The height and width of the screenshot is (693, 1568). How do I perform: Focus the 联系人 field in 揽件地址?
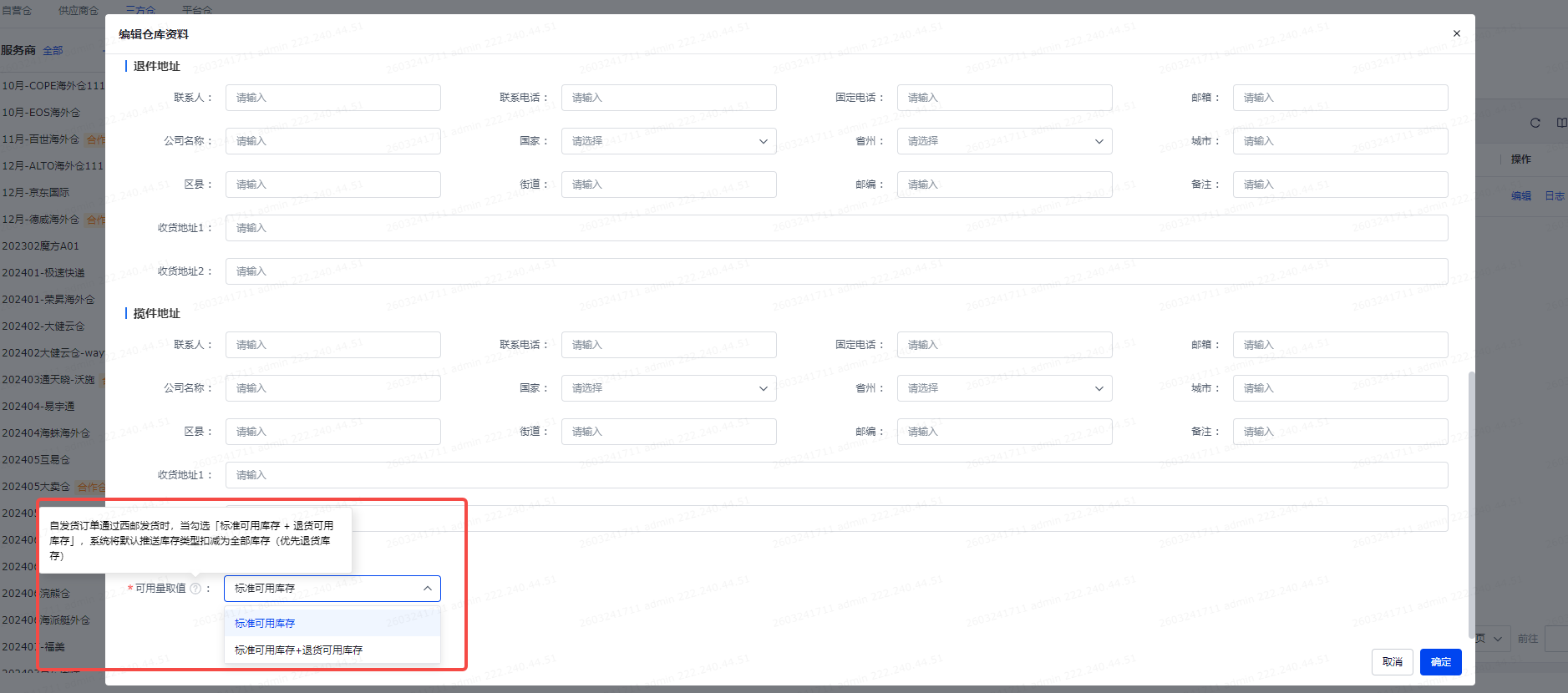pyautogui.click(x=332, y=345)
